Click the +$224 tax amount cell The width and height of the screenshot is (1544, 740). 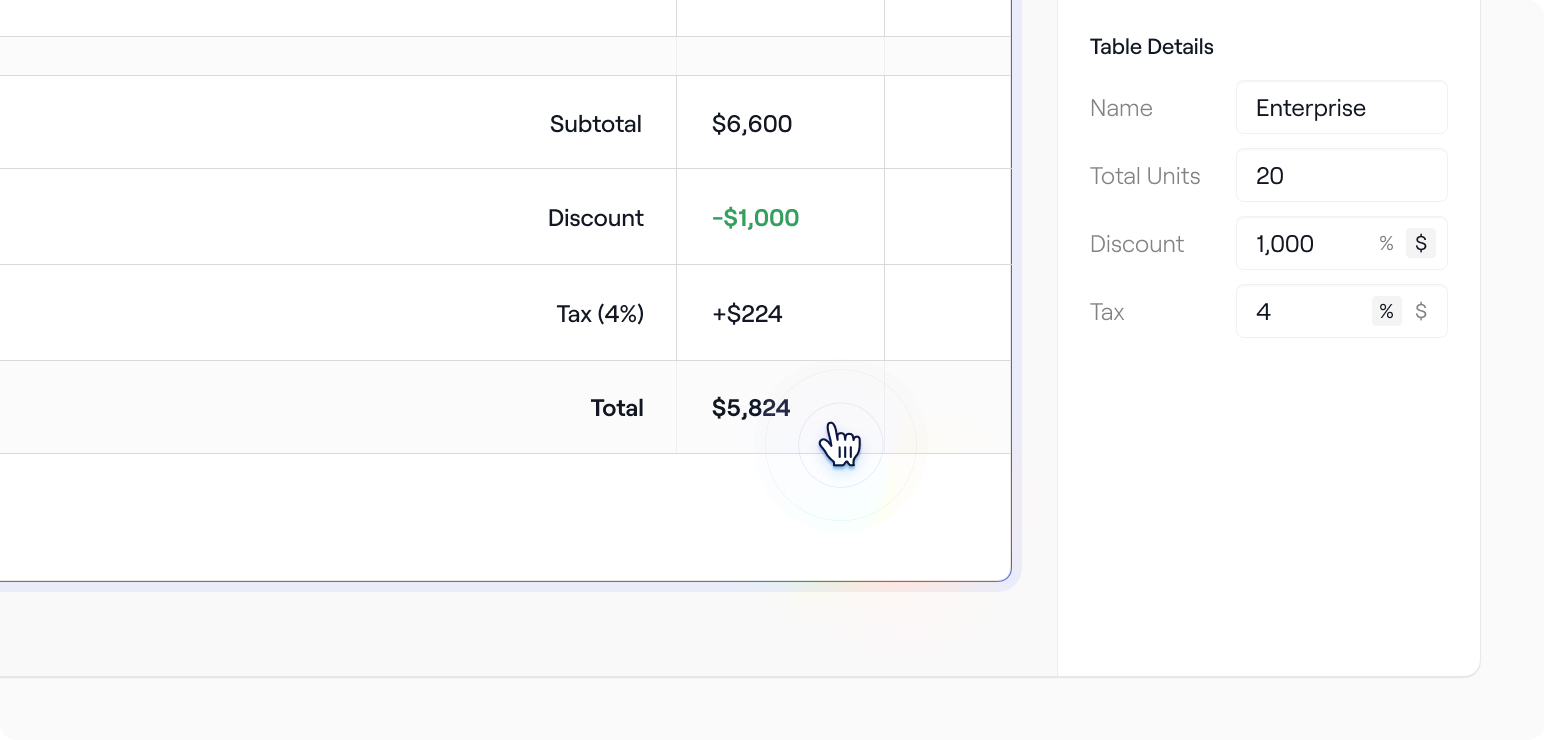click(747, 313)
